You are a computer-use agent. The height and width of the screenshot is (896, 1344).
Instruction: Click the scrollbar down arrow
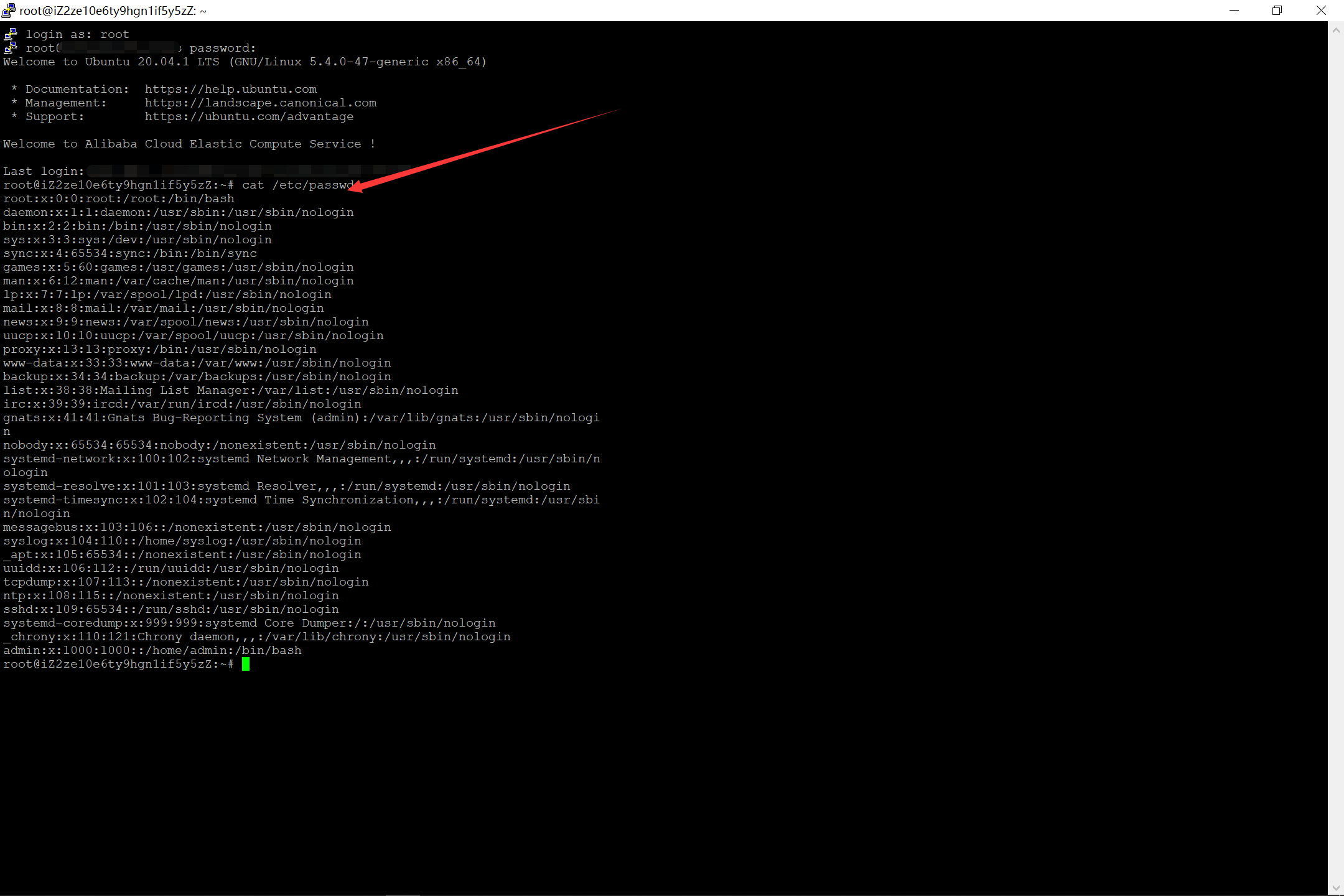pos(1336,888)
